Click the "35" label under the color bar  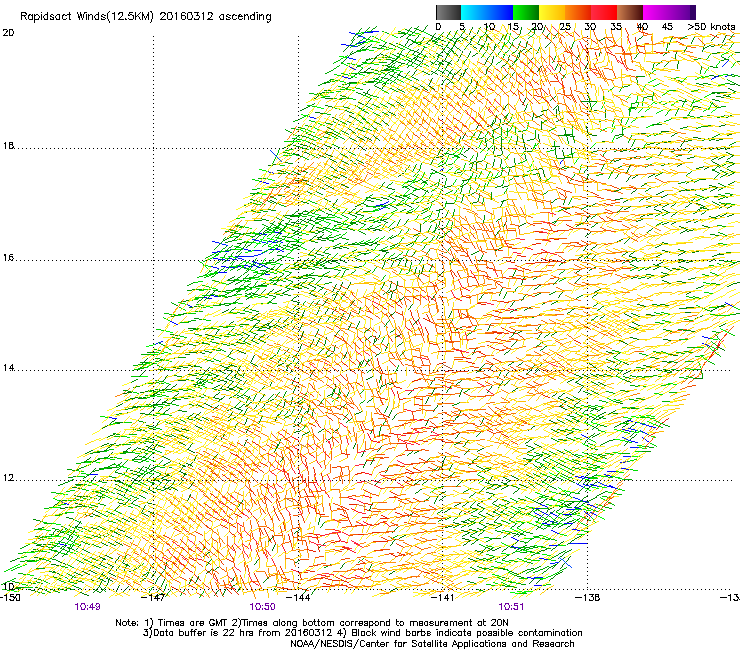click(x=616, y=26)
